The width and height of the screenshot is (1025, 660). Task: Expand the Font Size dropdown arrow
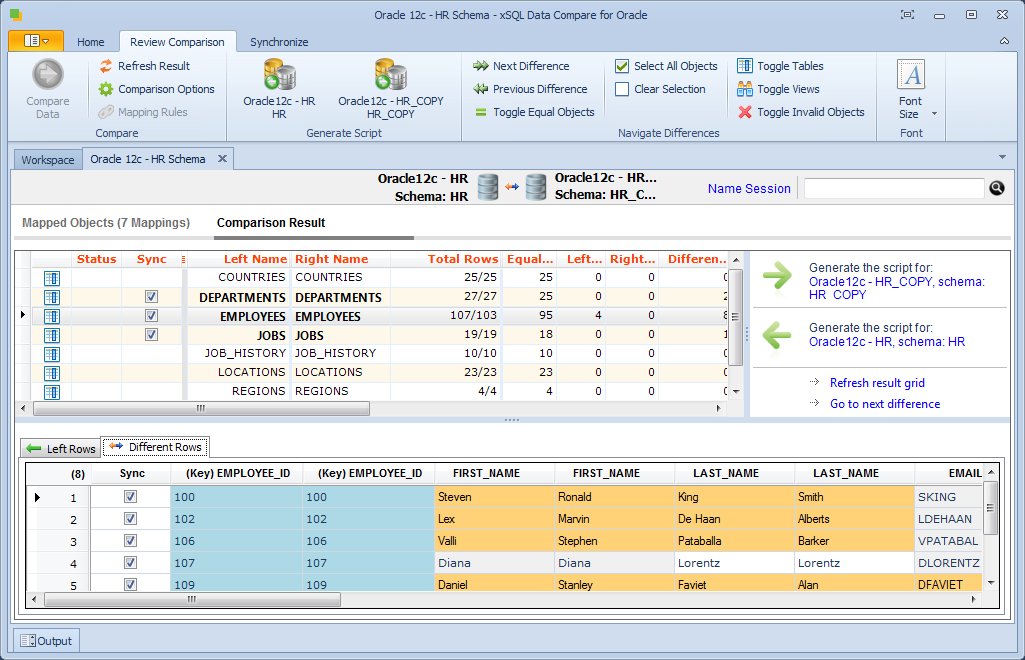point(934,114)
